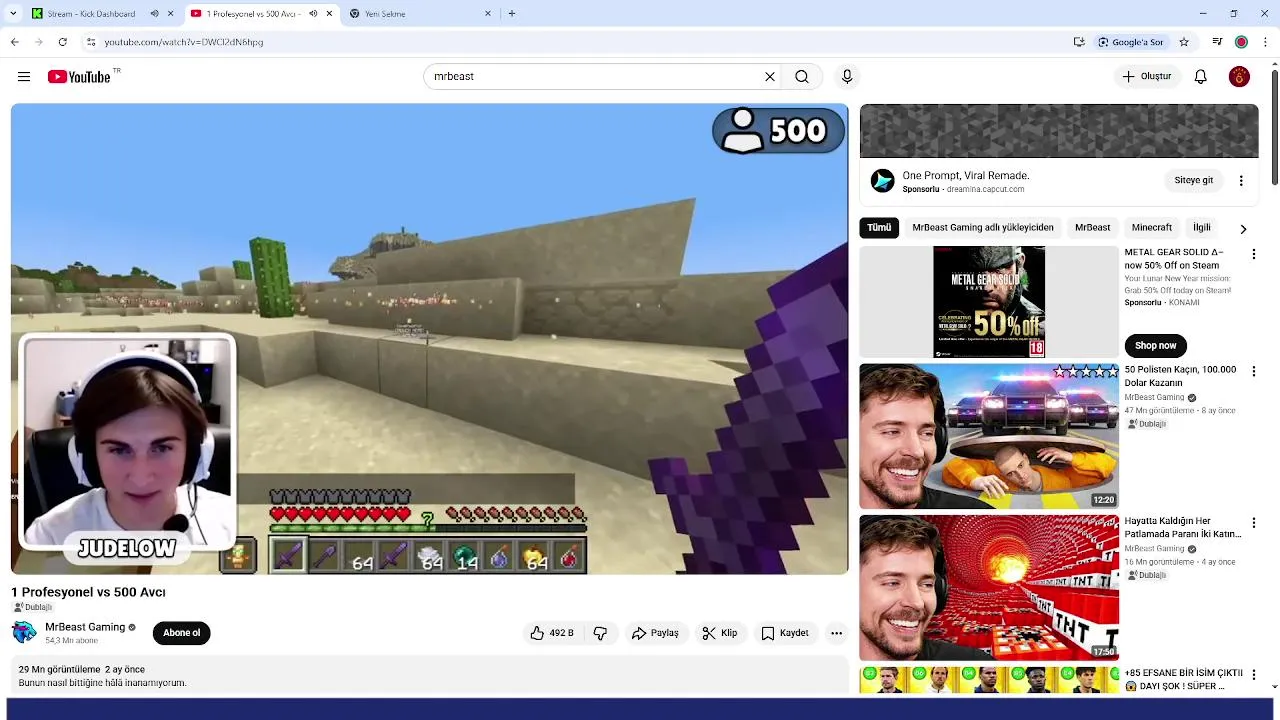Start voice search with the microphone icon
This screenshot has width=1280, height=720.
(x=847, y=77)
